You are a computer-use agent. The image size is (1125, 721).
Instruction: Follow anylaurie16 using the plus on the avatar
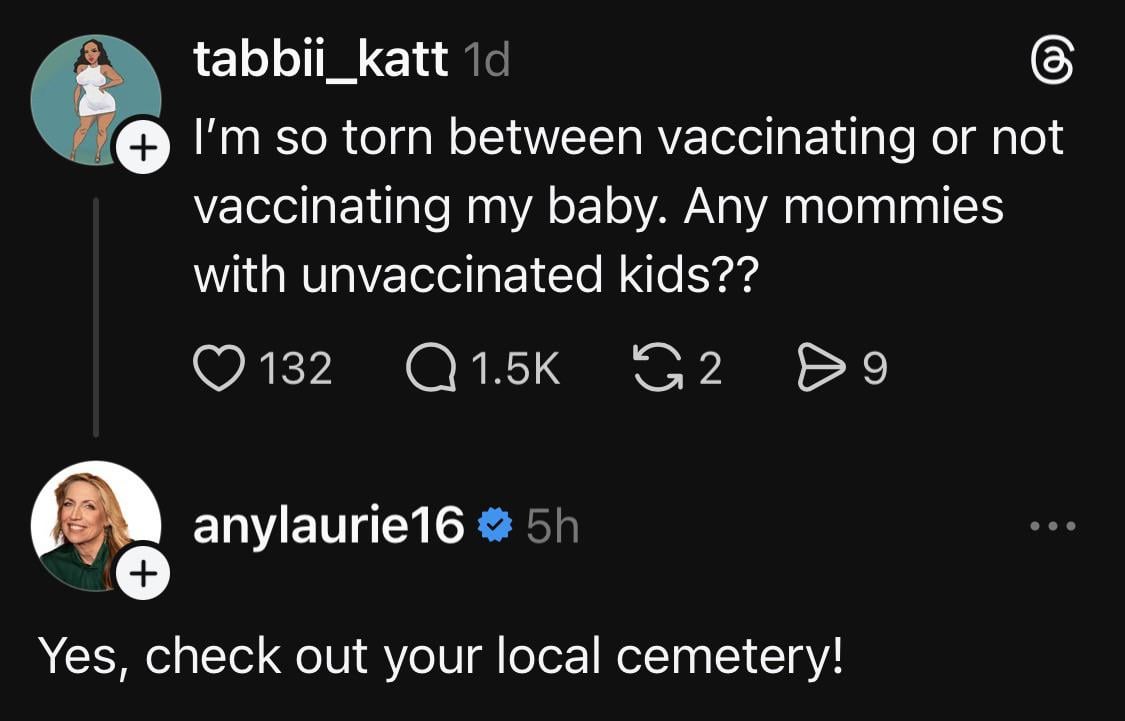coord(145,573)
